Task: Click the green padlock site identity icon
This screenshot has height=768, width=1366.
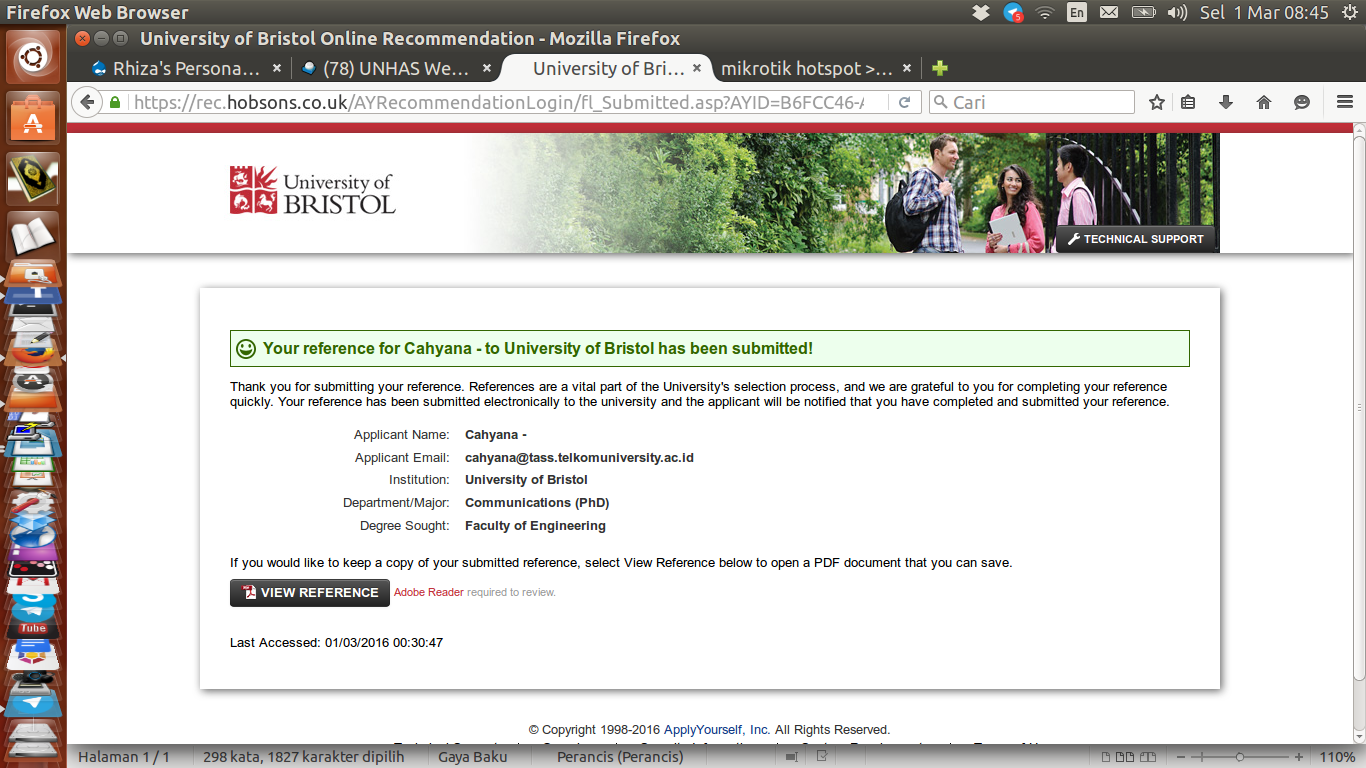Action: coord(115,102)
